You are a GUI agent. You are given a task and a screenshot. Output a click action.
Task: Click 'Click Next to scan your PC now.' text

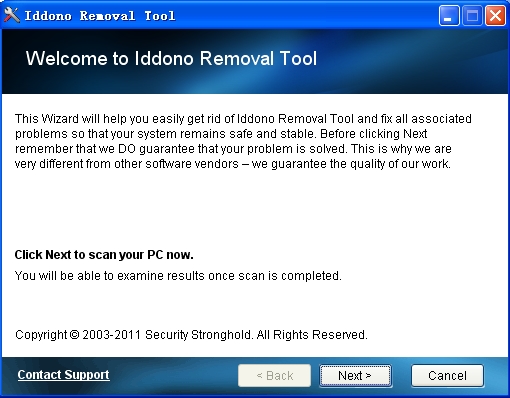pos(104,255)
